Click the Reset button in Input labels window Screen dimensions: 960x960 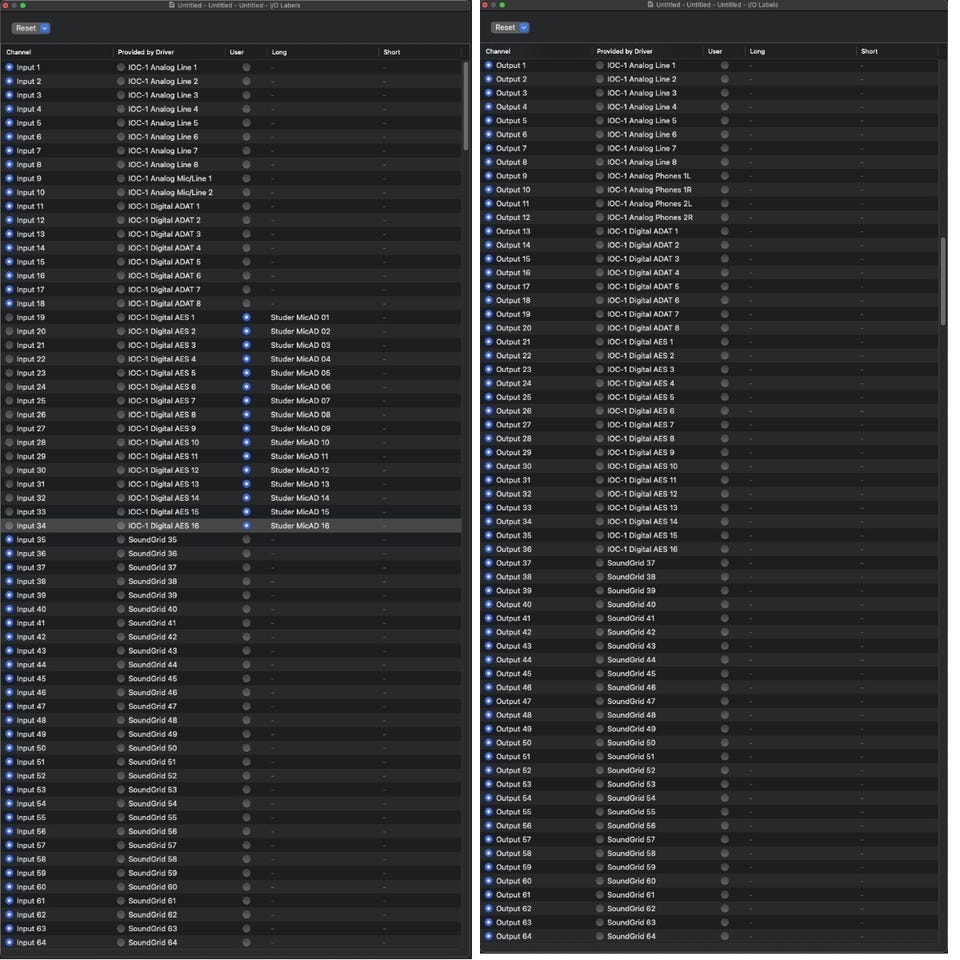[26, 28]
